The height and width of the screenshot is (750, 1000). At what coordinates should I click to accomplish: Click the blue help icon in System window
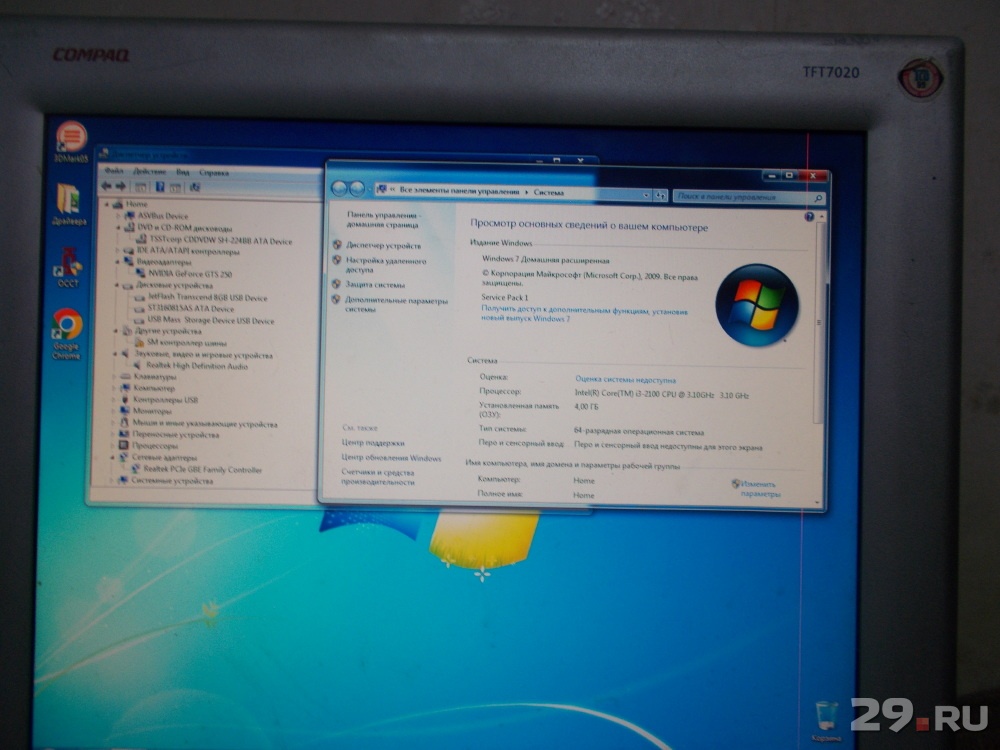(809, 216)
